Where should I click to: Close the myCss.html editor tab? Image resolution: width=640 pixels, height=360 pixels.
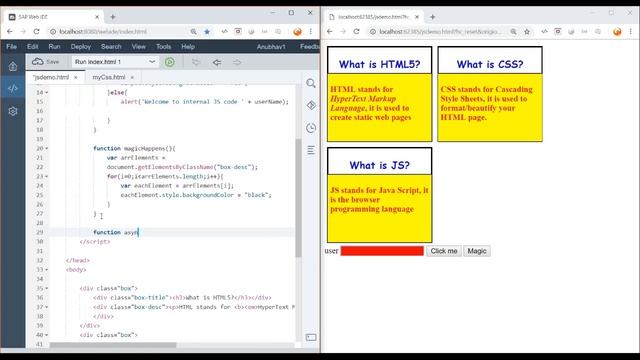pyautogui.click(x=132, y=77)
